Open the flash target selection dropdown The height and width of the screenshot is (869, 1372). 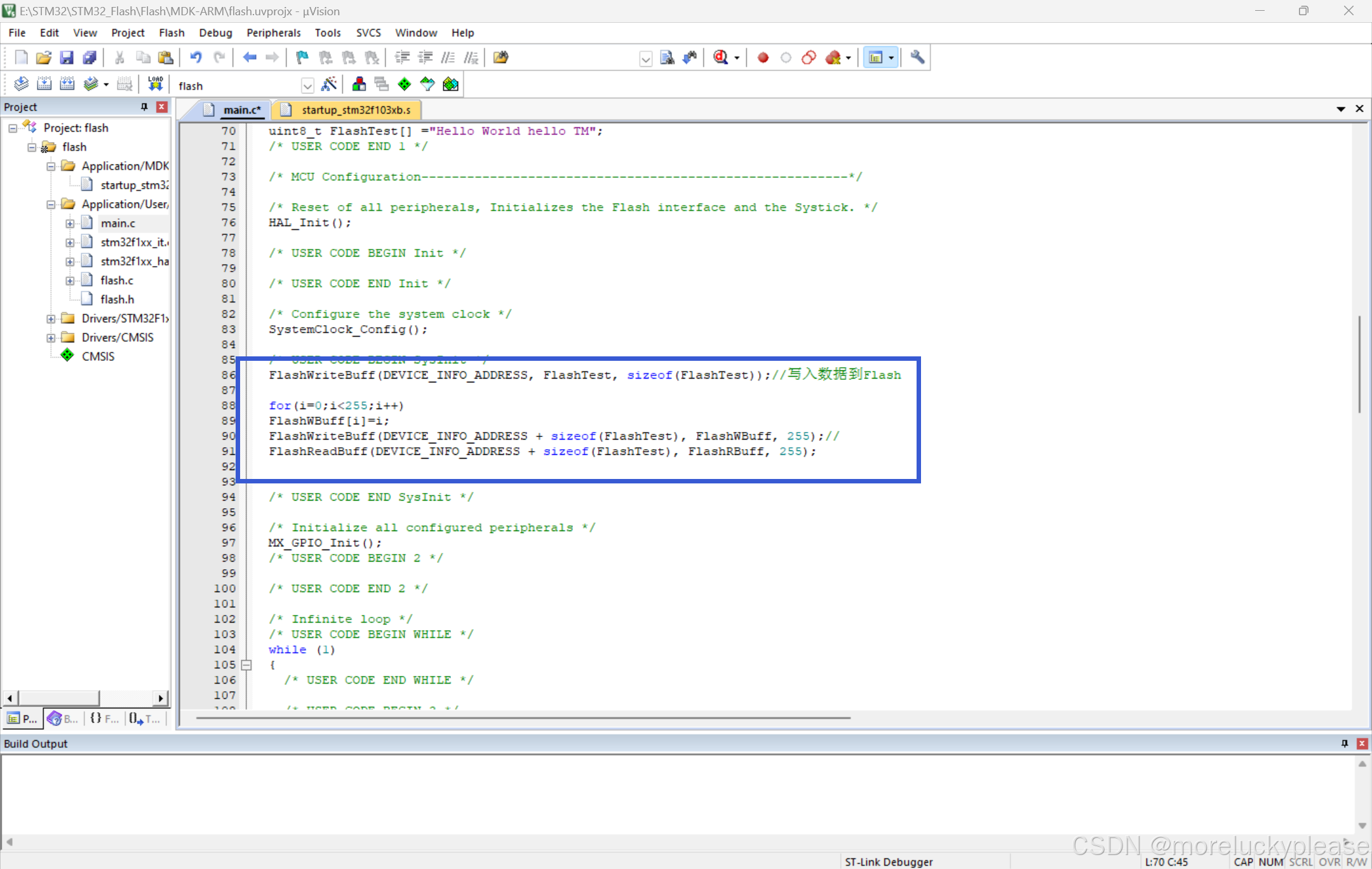307,85
